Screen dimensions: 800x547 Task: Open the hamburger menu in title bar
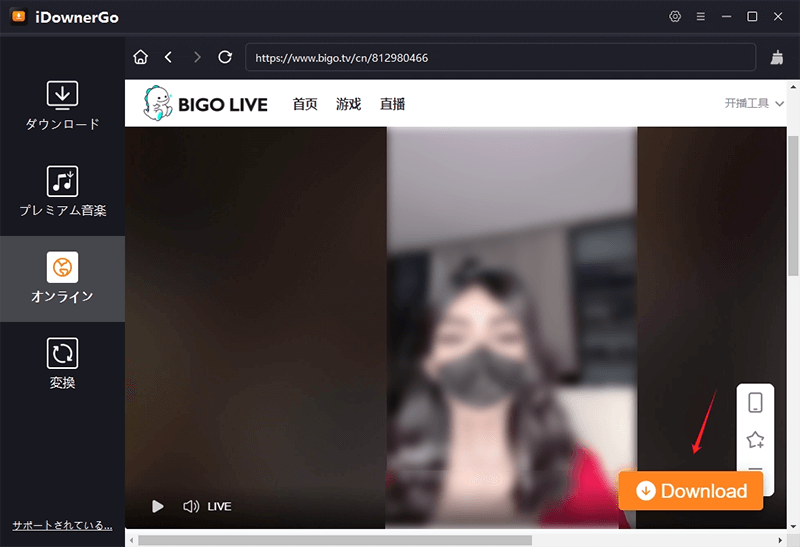coord(701,17)
